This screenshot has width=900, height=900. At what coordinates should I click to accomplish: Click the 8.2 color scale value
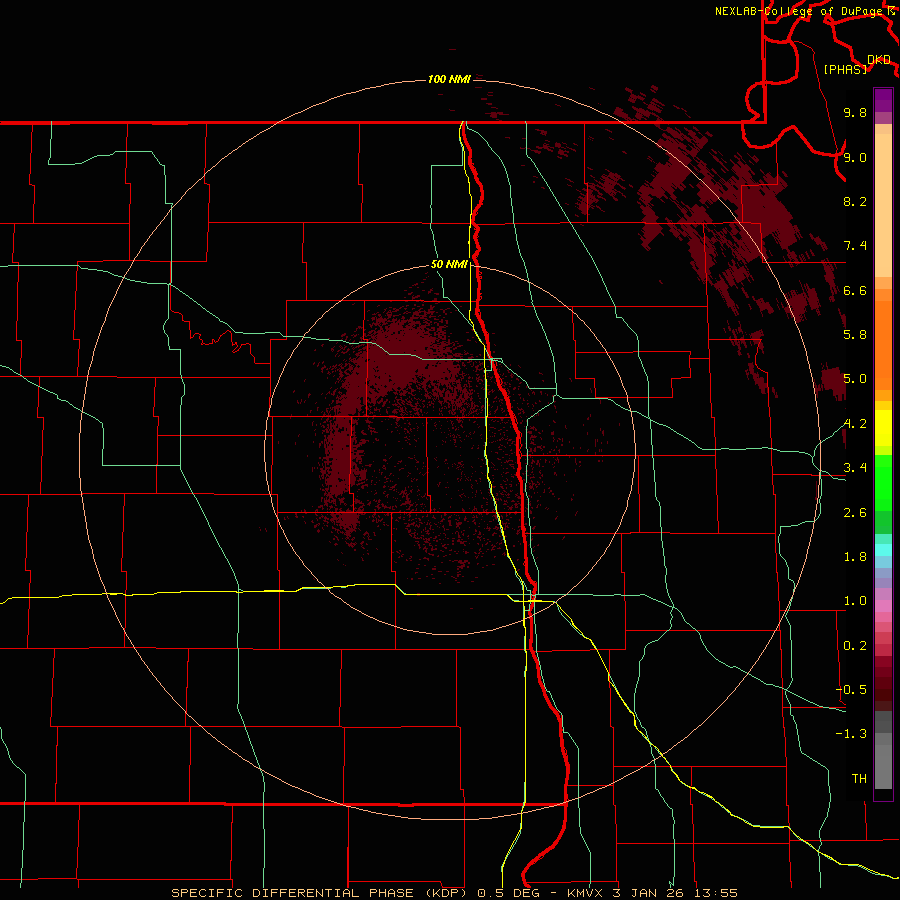pyautogui.click(x=855, y=201)
